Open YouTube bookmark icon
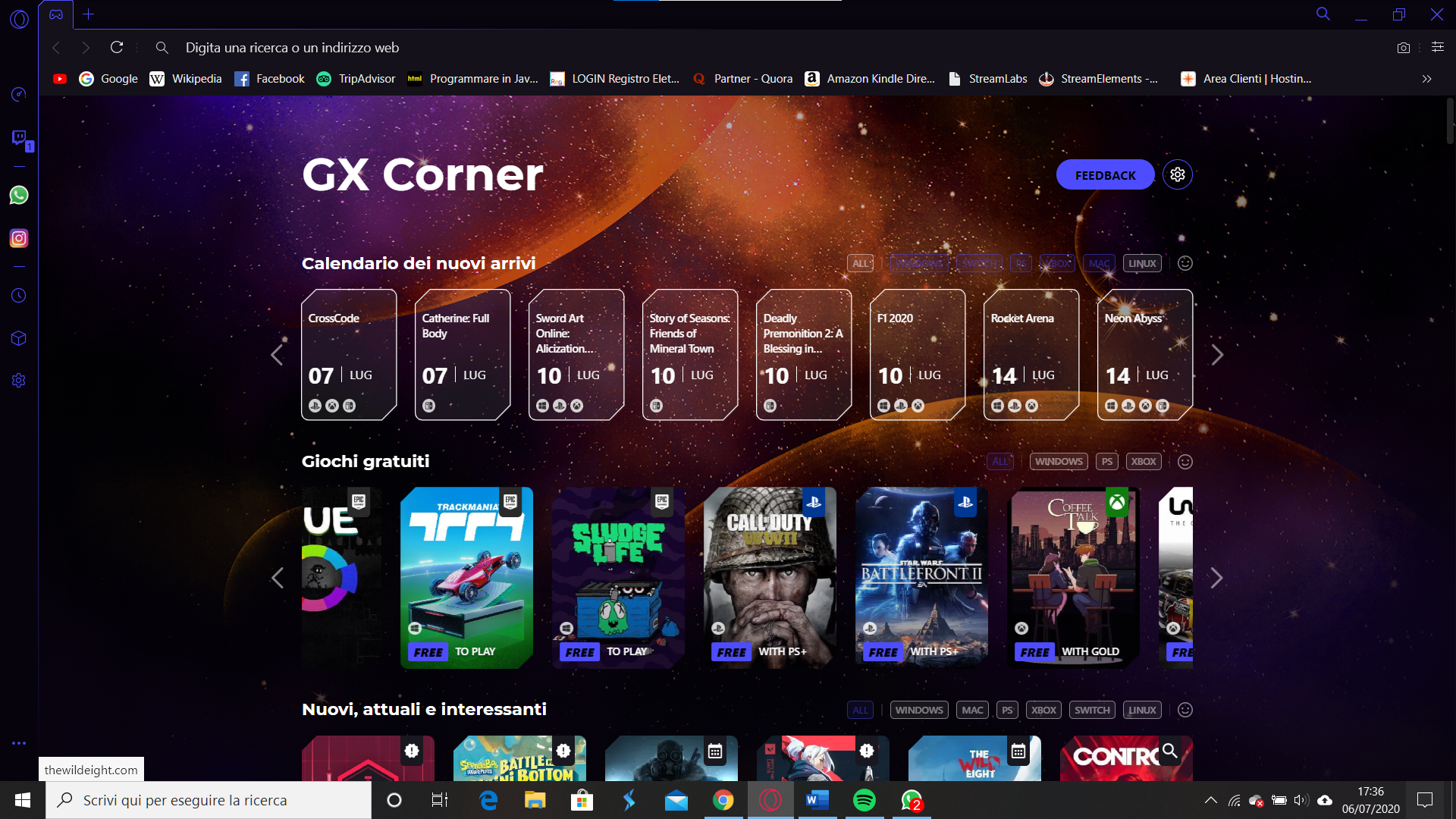This screenshot has height=819, width=1456. point(60,79)
